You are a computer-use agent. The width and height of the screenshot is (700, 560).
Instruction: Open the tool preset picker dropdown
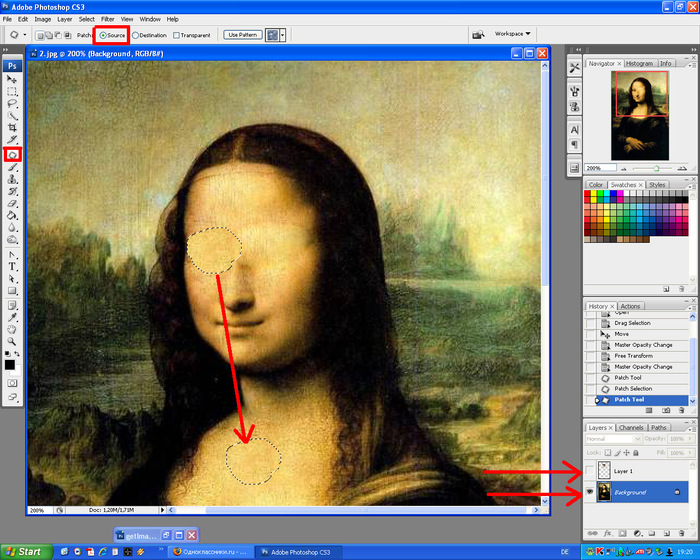point(25,35)
